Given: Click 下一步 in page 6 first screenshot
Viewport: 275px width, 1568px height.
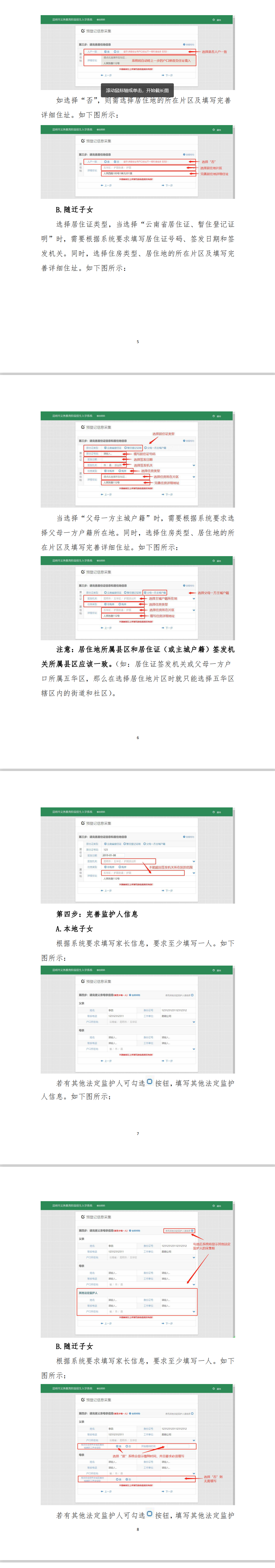Looking at the screenshot, I should [x=167, y=495].
